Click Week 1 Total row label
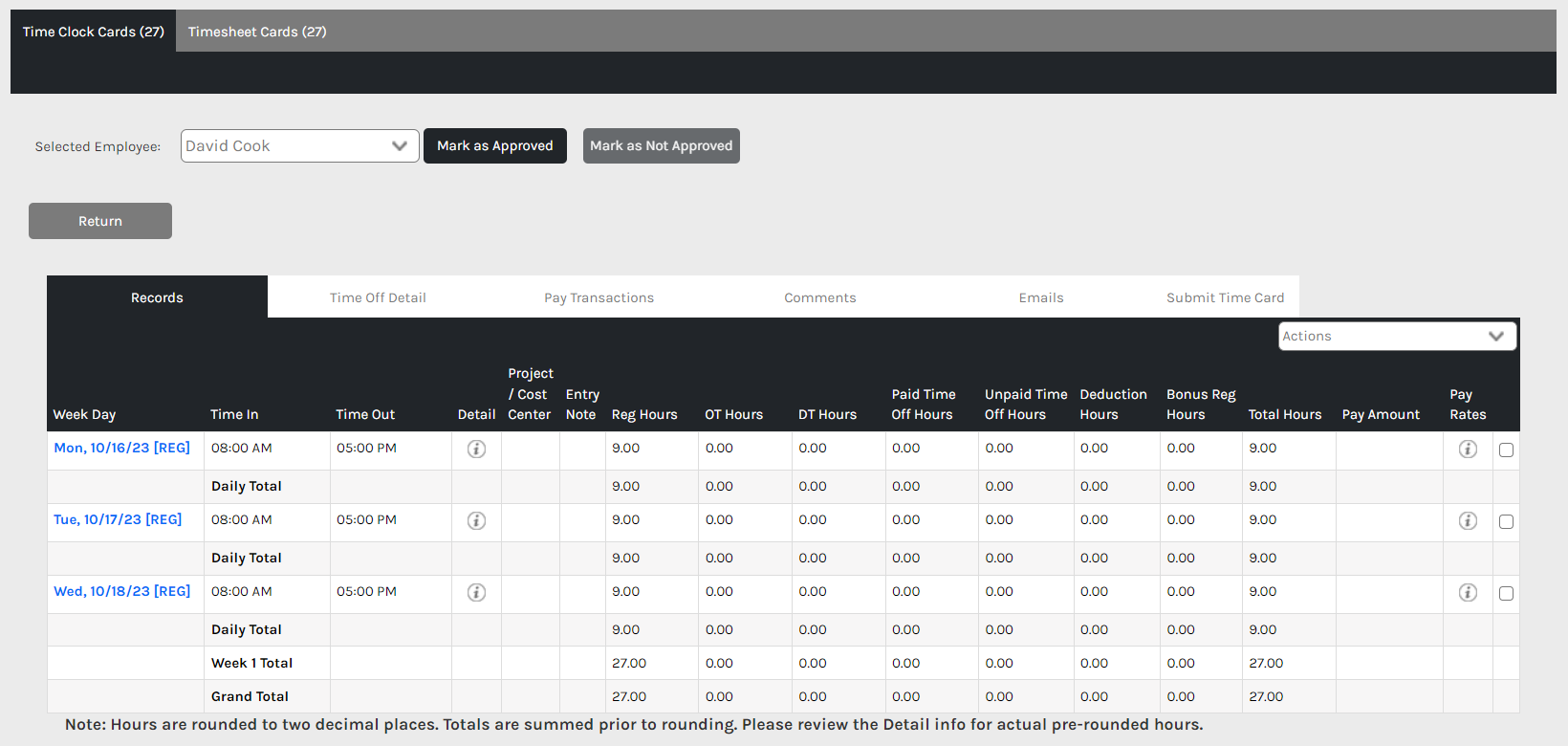 pyautogui.click(x=252, y=663)
